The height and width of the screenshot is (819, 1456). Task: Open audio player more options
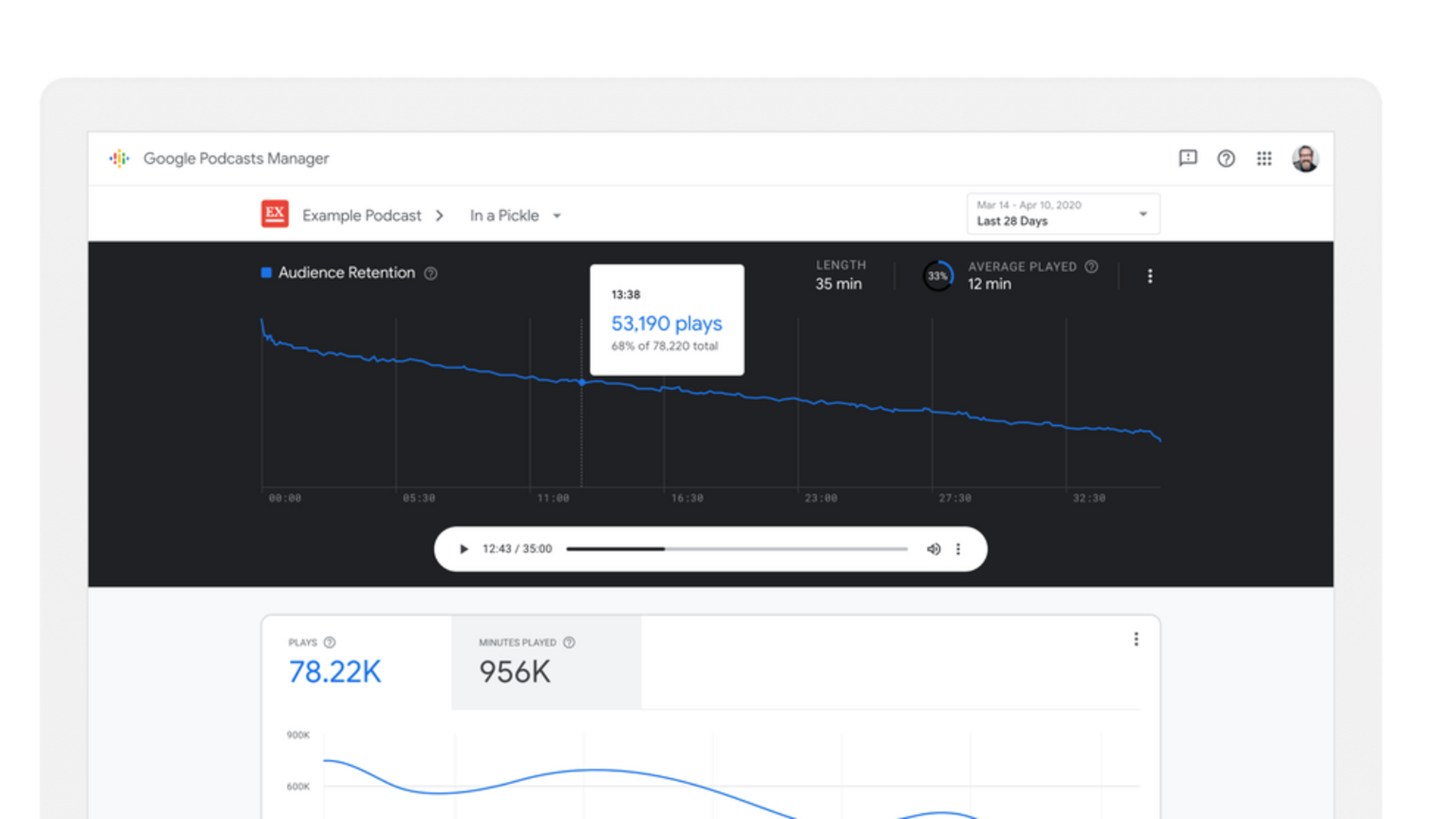pyautogui.click(x=958, y=549)
